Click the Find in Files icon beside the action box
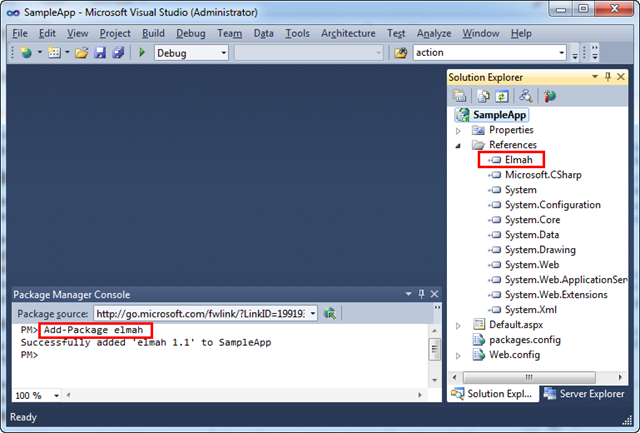This screenshot has height=433, width=640. pyautogui.click(x=401, y=53)
